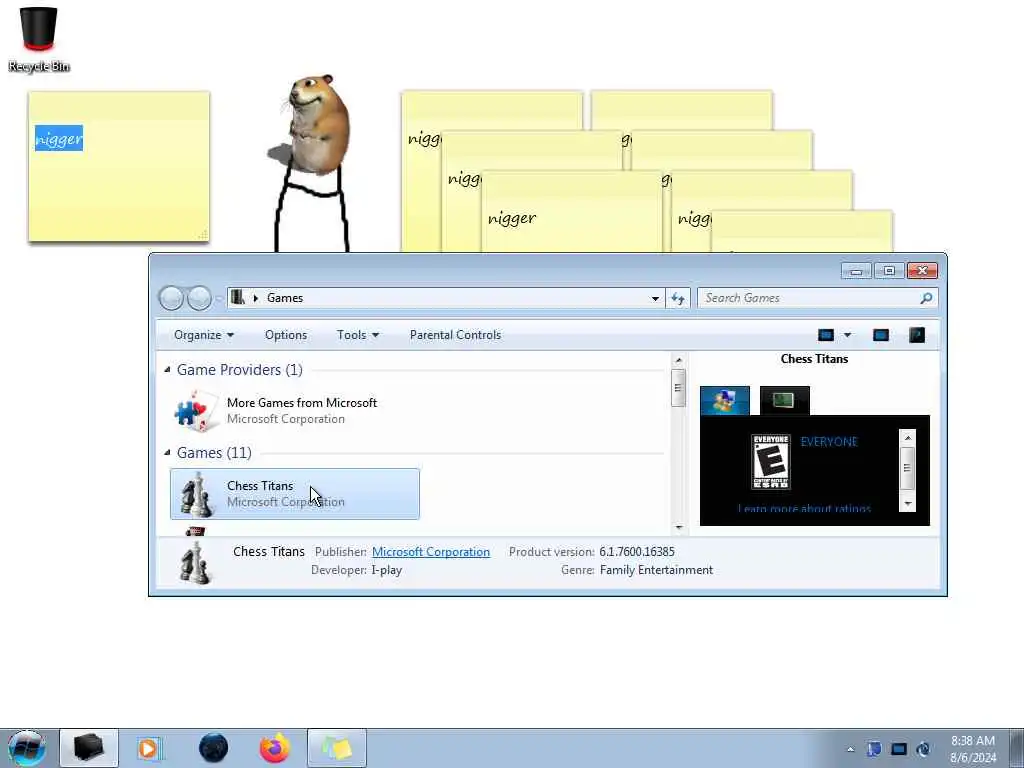Click the Sticky Notes taskbar button
The width and height of the screenshot is (1024, 768).
click(x=337, y=748)
